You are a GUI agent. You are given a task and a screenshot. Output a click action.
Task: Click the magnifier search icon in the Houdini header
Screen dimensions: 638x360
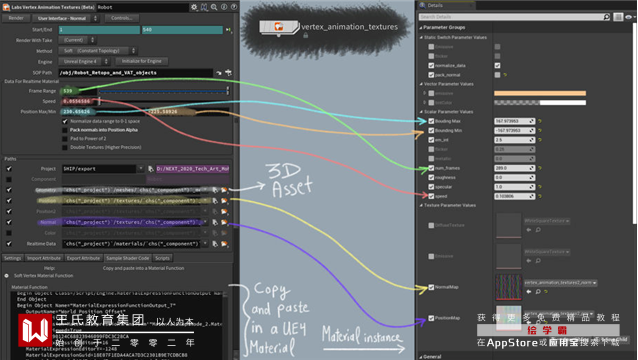click(214, 7)
